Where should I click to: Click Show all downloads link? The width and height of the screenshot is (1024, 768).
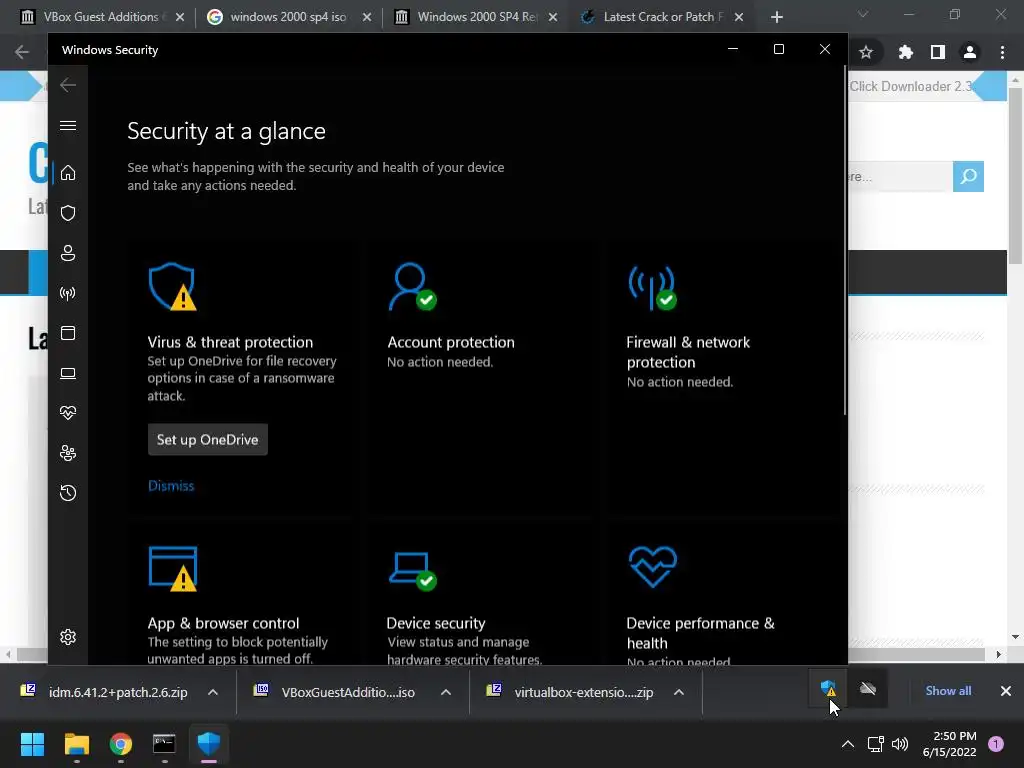point(948,691)
